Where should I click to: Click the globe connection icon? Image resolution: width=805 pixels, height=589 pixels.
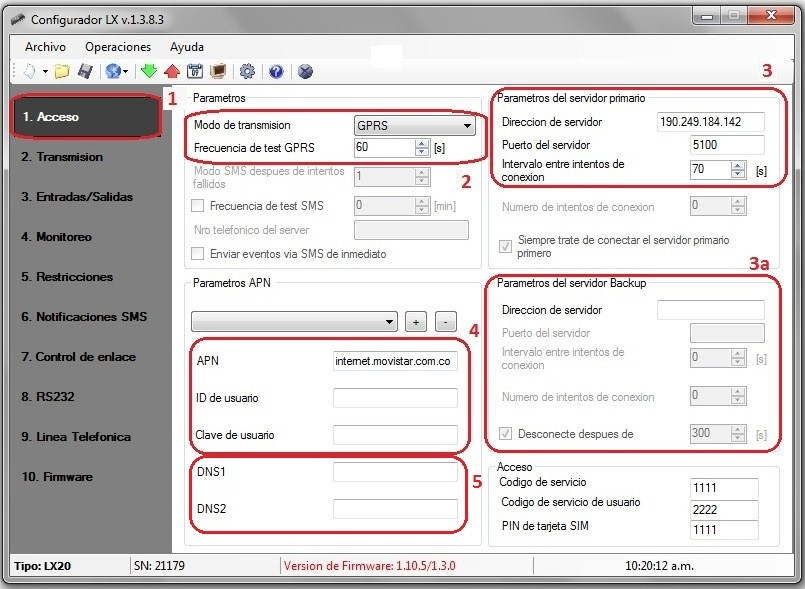[x=112, y=71]
